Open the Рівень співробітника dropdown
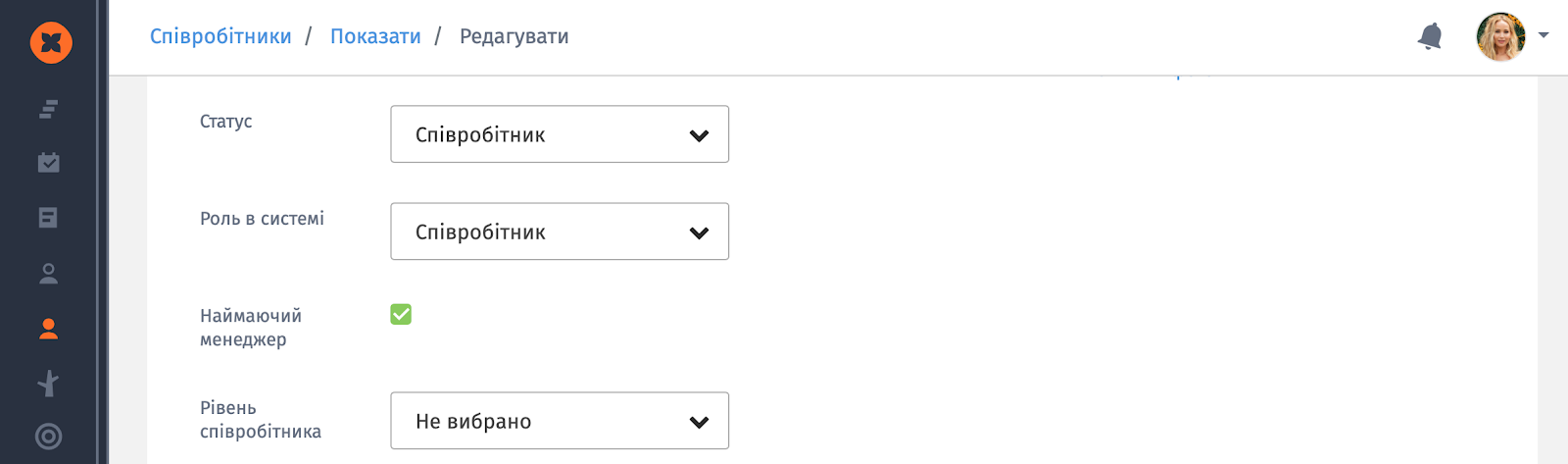1568x464 pixels. [560, 421]
